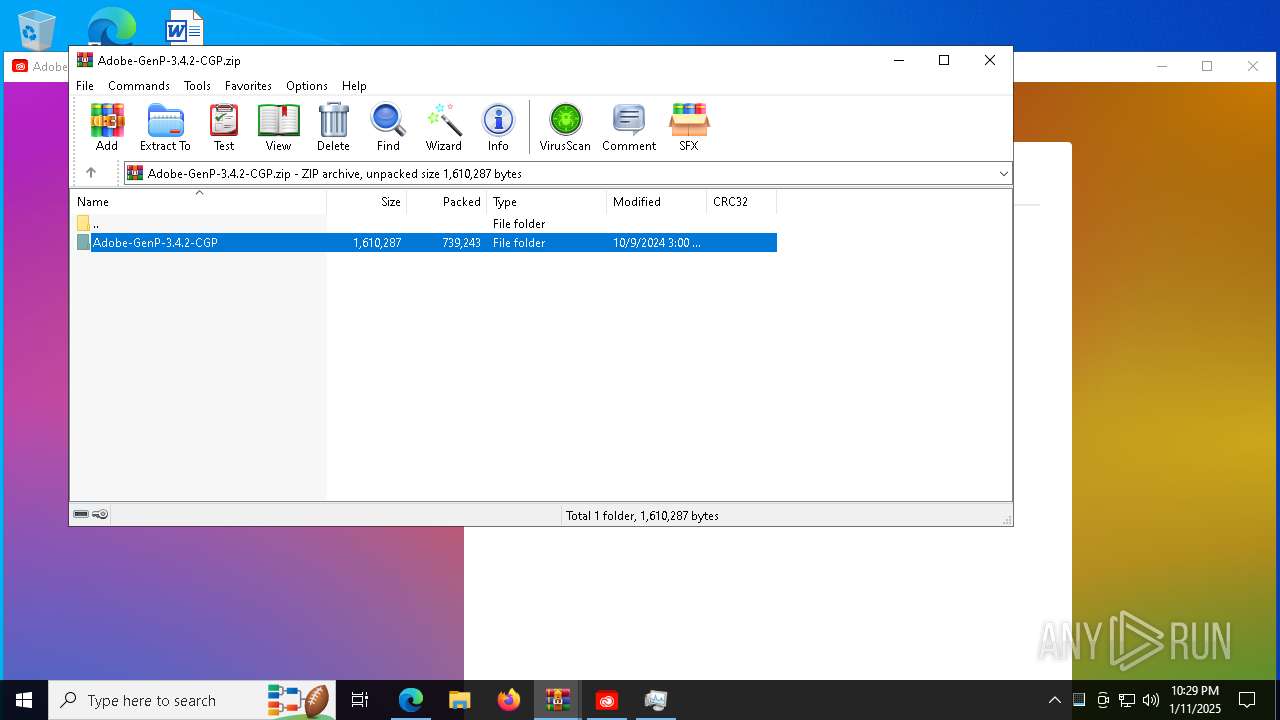1280x720 pixels.
Task: Open network icon in system tray
Action: [1127, 700]
